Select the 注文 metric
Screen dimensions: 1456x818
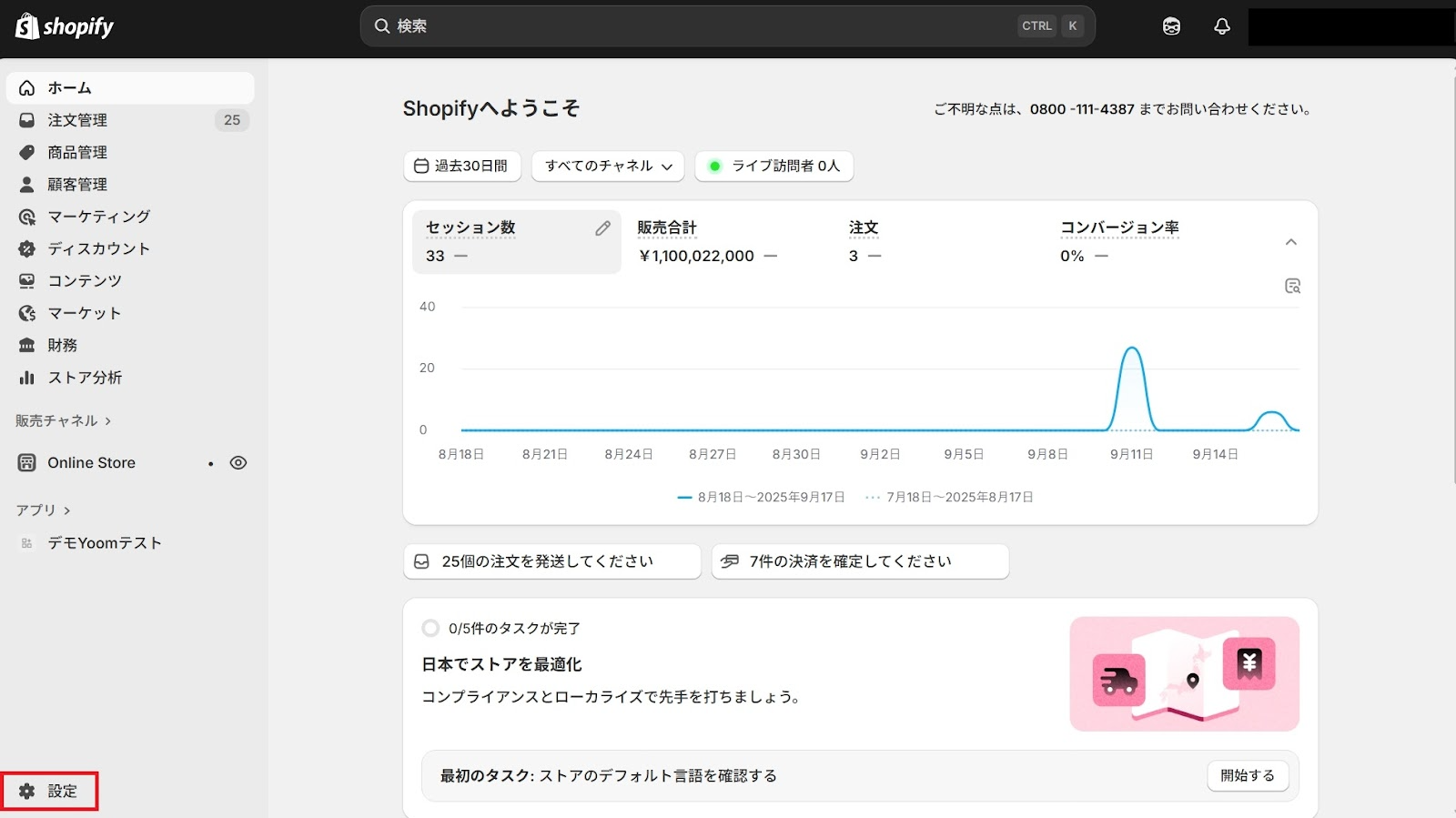pyautogui.click(x=940, y=242)
